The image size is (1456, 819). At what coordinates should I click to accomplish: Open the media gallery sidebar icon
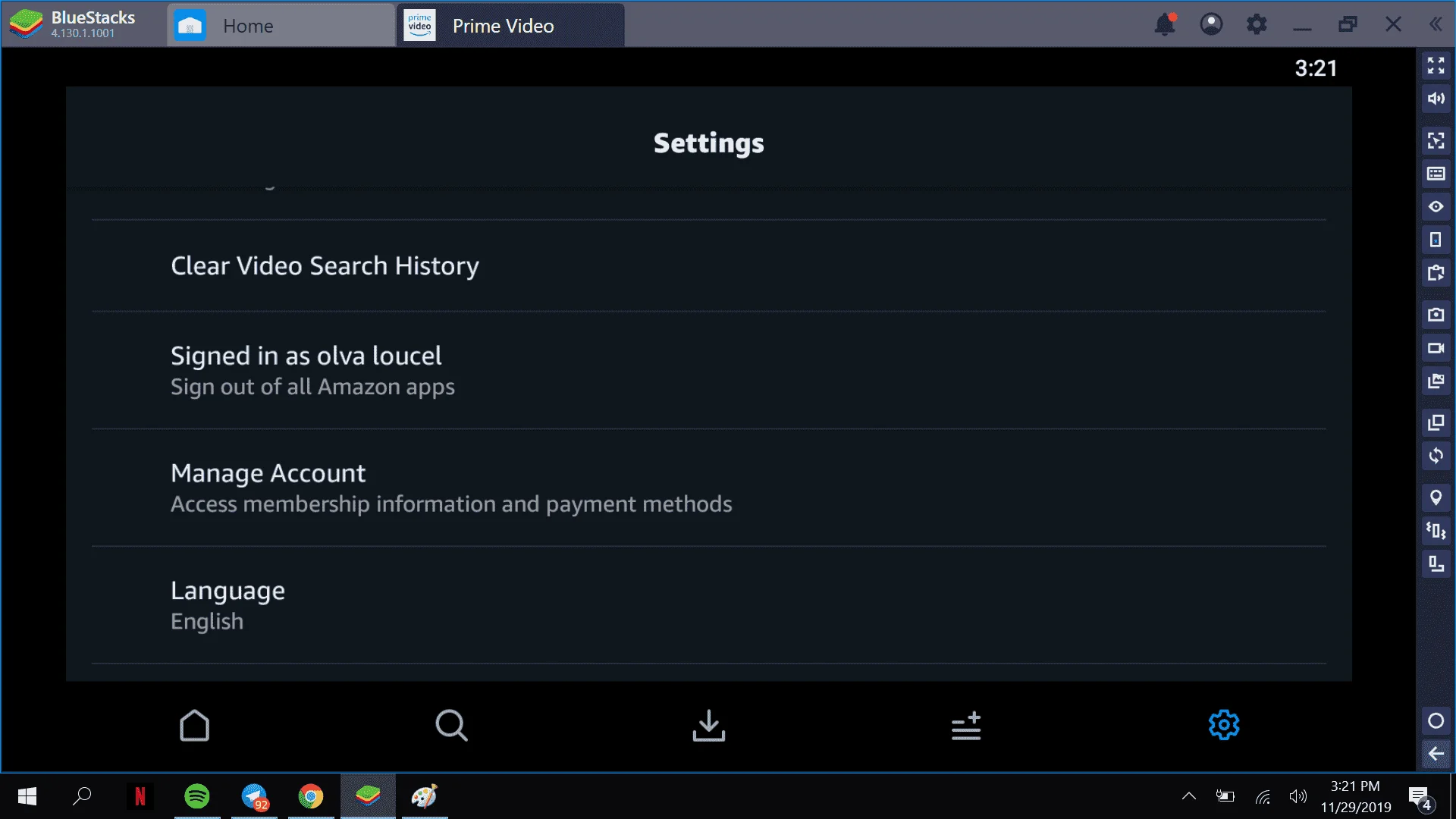1436,381
